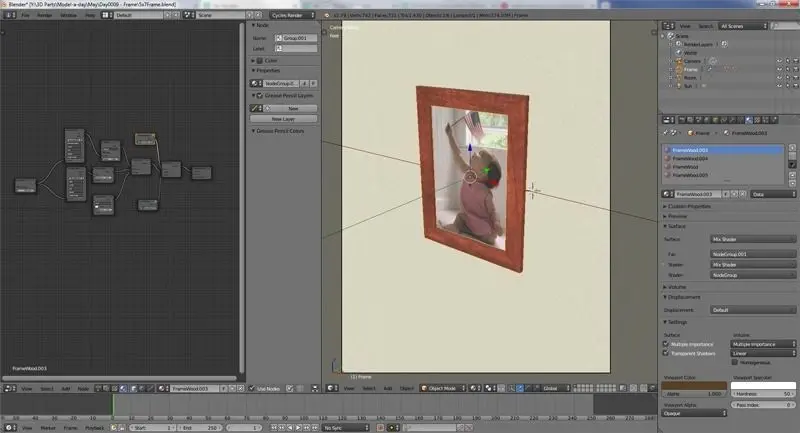Open the Viewport Alpha Opaque dropdown
Screen dimensions: 800x433
pos(694,413)
